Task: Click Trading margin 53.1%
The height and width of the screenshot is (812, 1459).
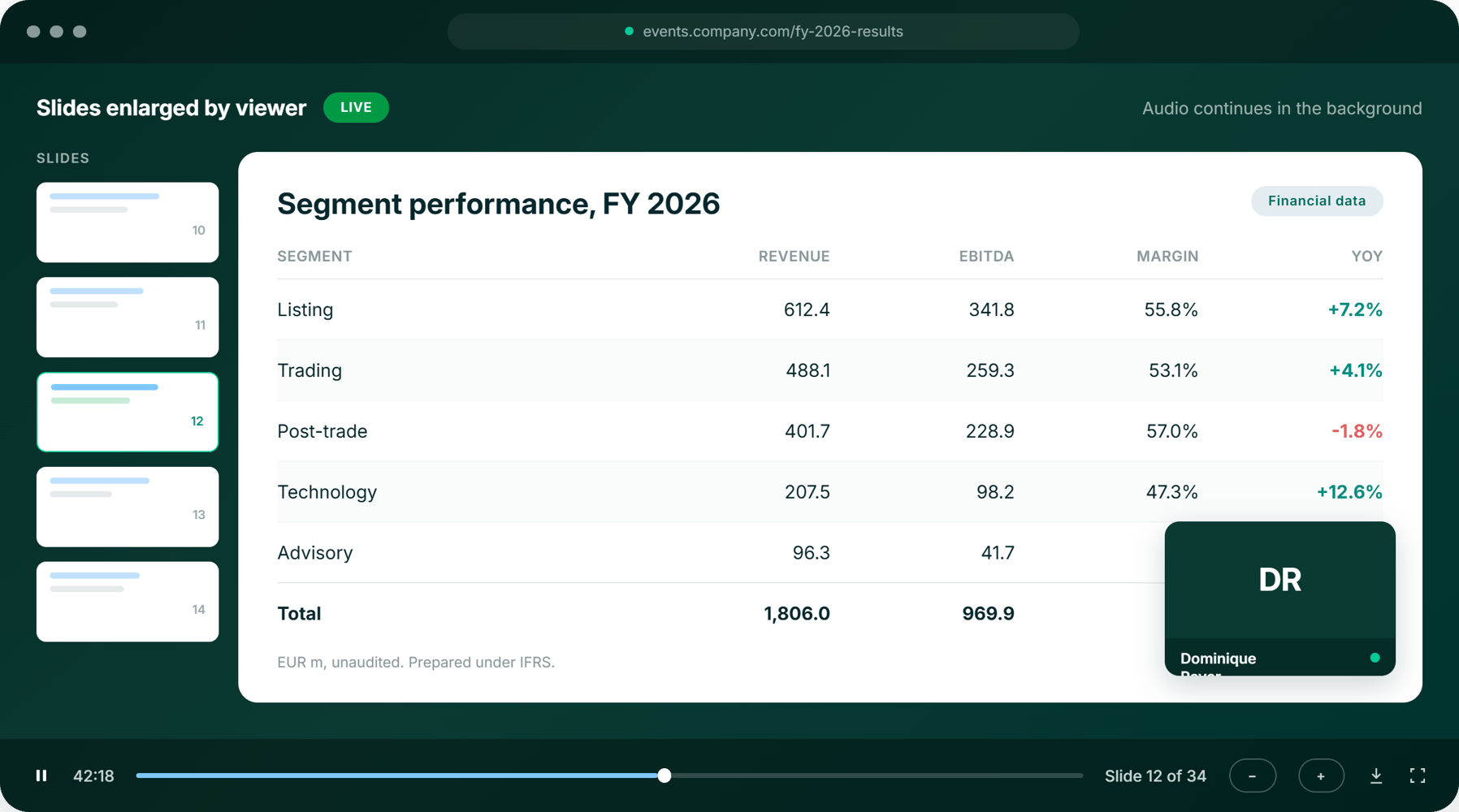Action: point(1173,370)
